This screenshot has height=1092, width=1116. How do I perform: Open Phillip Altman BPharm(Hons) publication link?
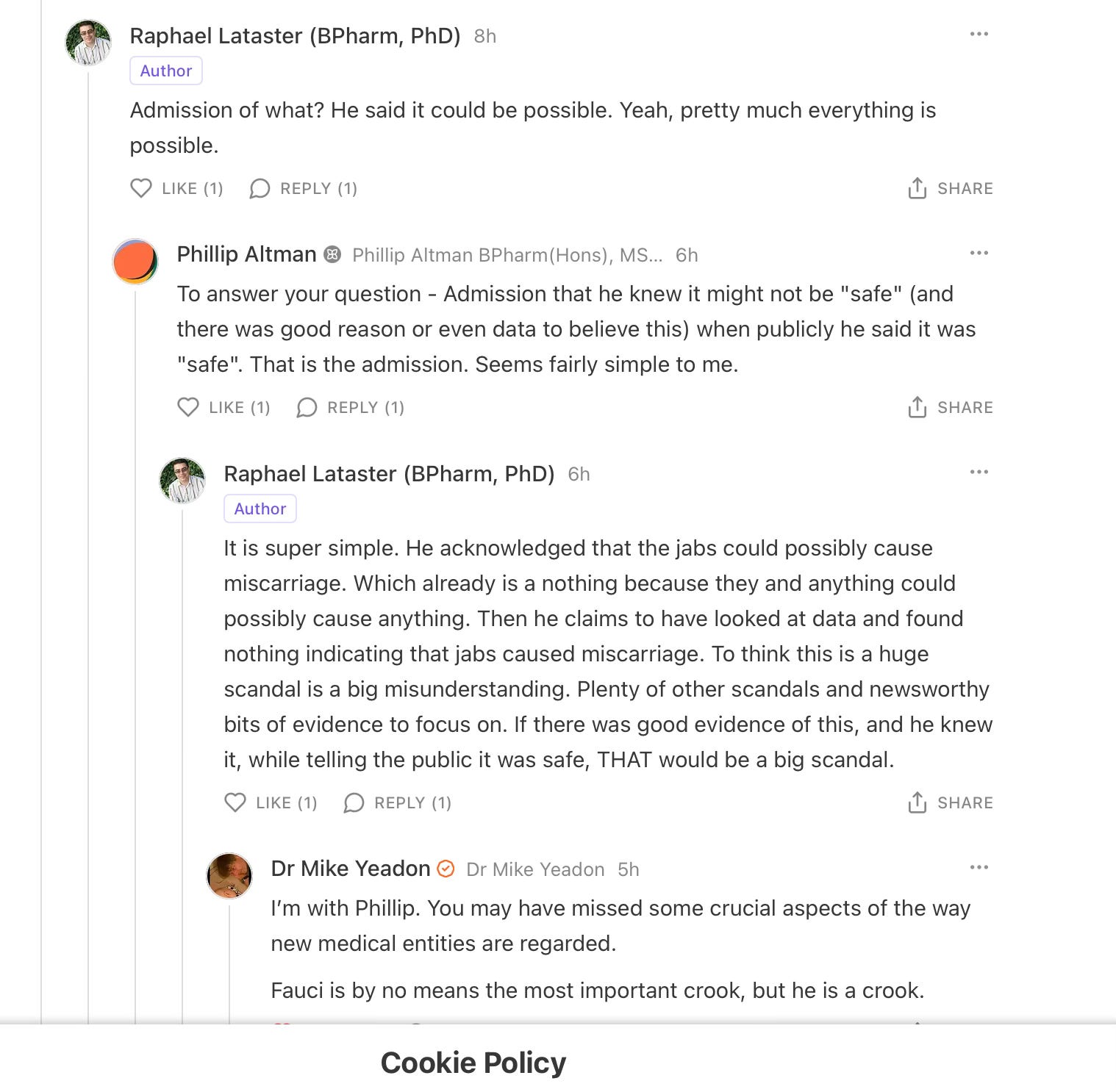pos(507,255)
